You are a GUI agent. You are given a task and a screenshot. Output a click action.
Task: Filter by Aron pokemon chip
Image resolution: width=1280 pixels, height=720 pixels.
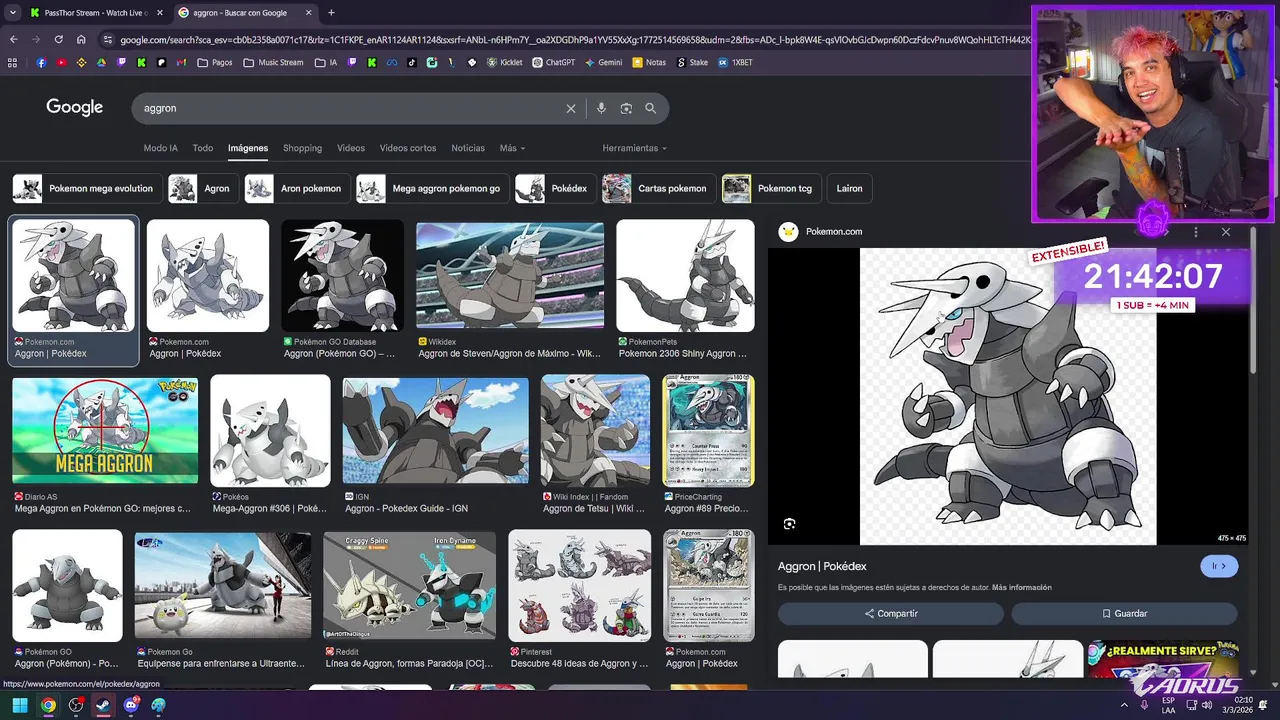[297, 188]
